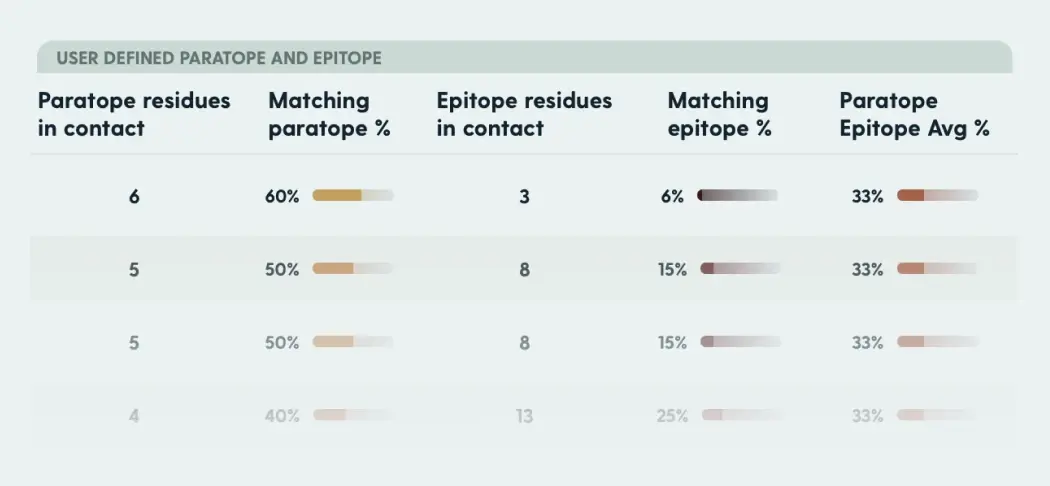
Task: Click the 25% matching epitope text
Action: point(672,416)
